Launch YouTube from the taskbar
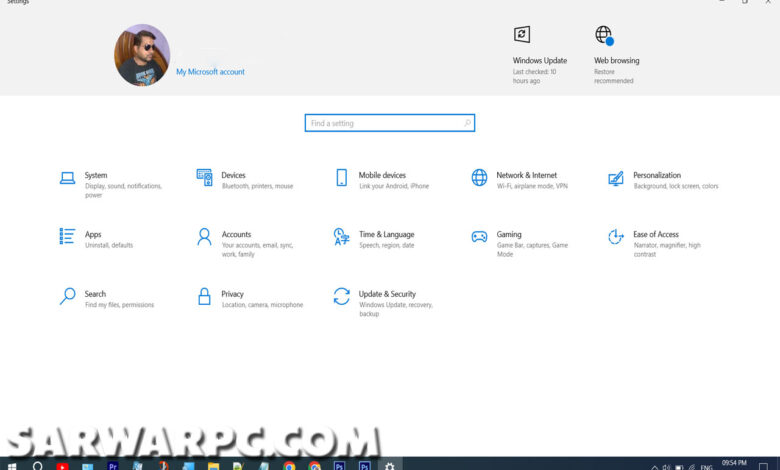 point(62,466)
